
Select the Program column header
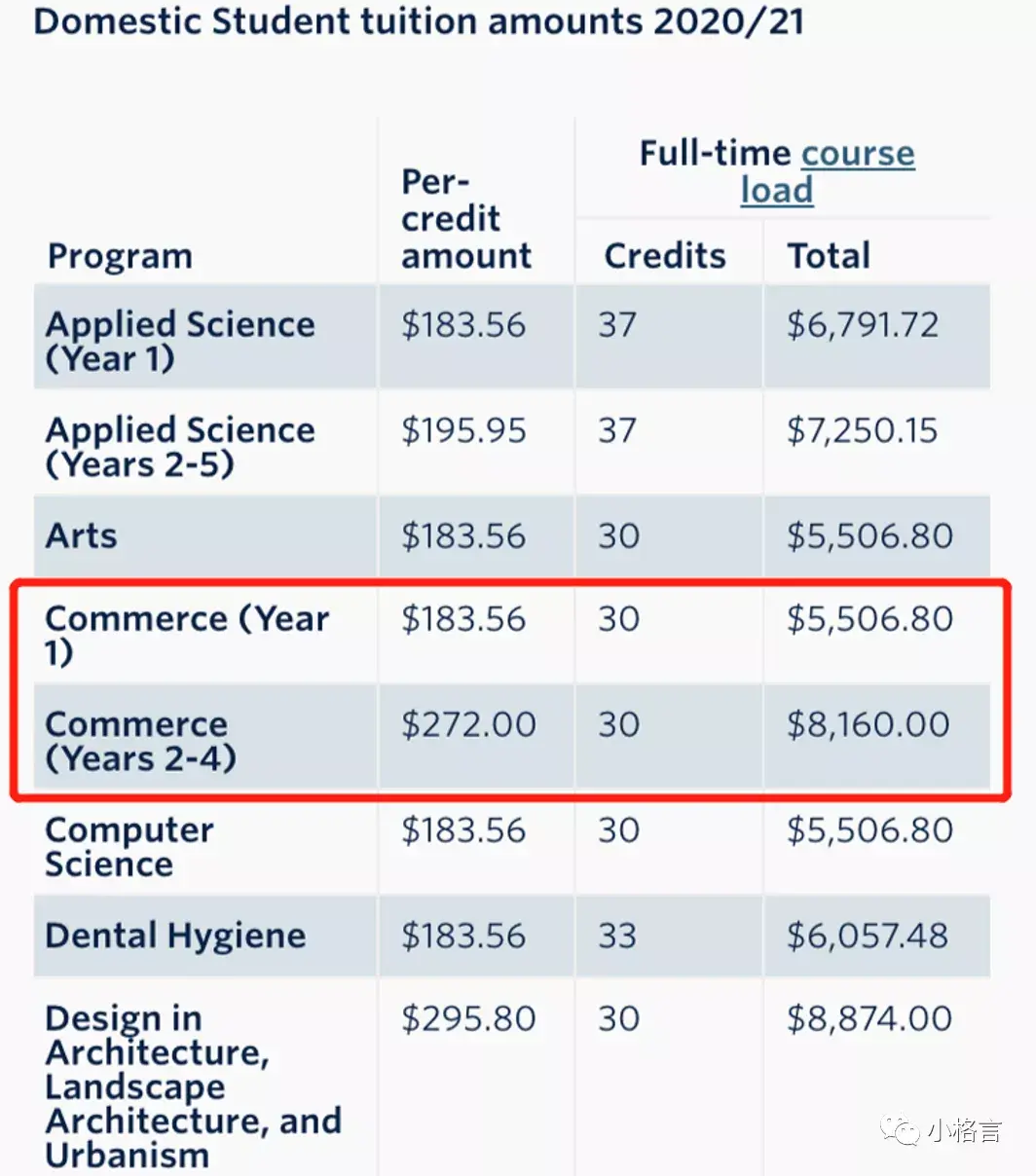[120, 256]
